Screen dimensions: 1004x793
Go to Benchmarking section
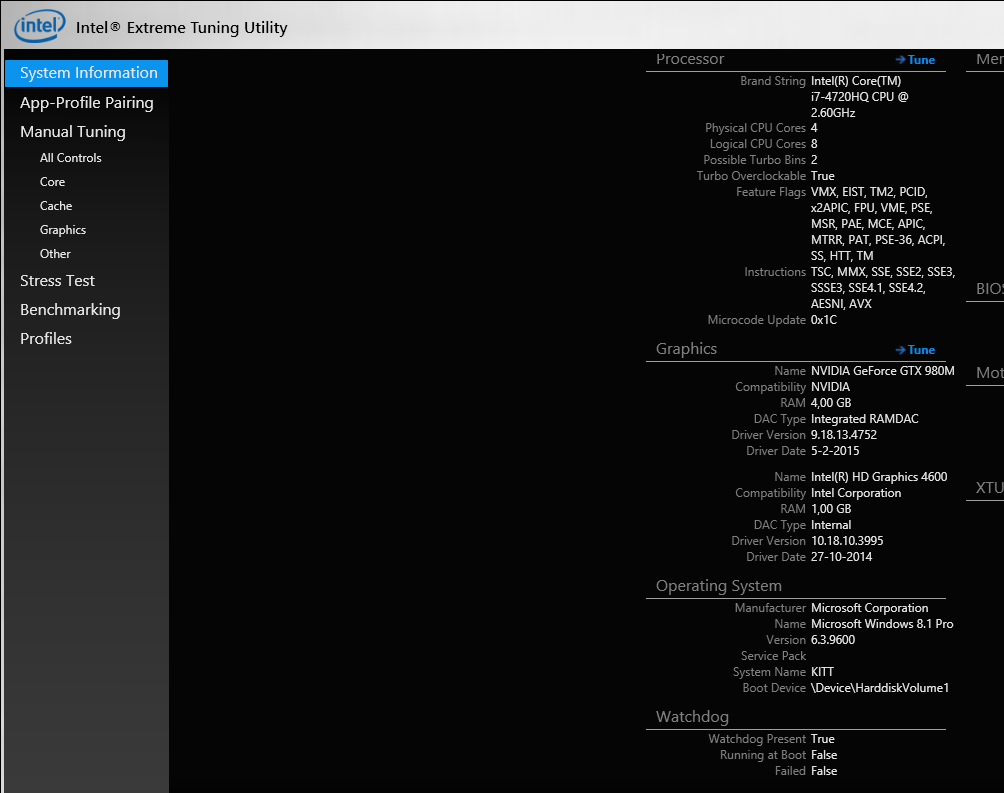coord(70,309)
